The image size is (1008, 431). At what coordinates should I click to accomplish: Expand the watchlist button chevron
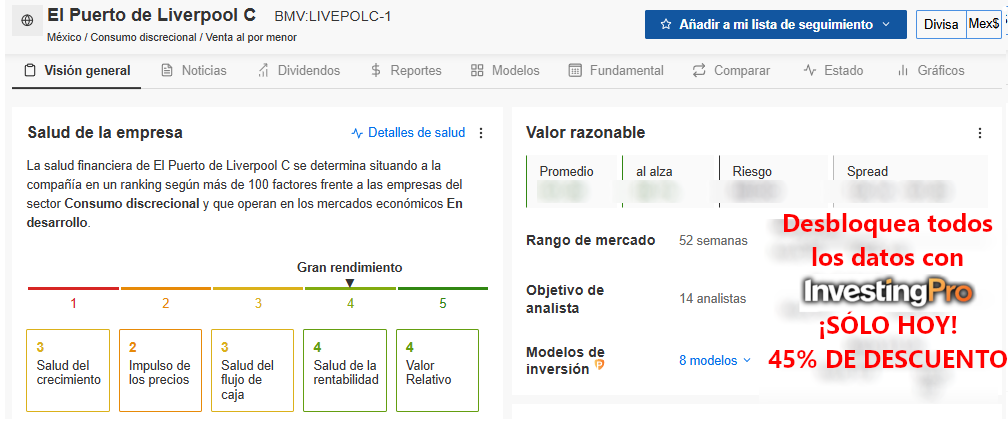pos(885,24)
